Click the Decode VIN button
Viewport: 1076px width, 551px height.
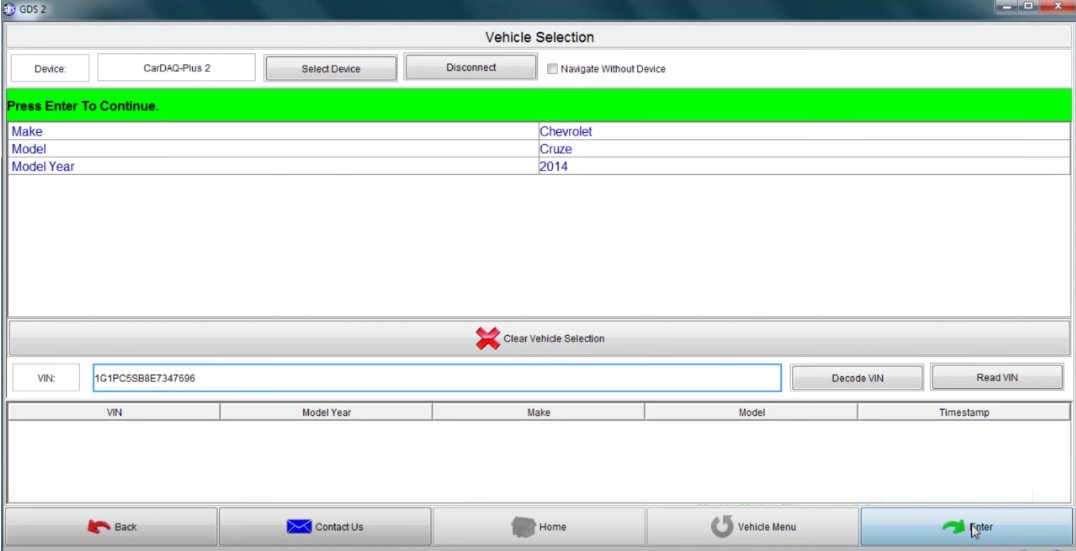(857, 378)
